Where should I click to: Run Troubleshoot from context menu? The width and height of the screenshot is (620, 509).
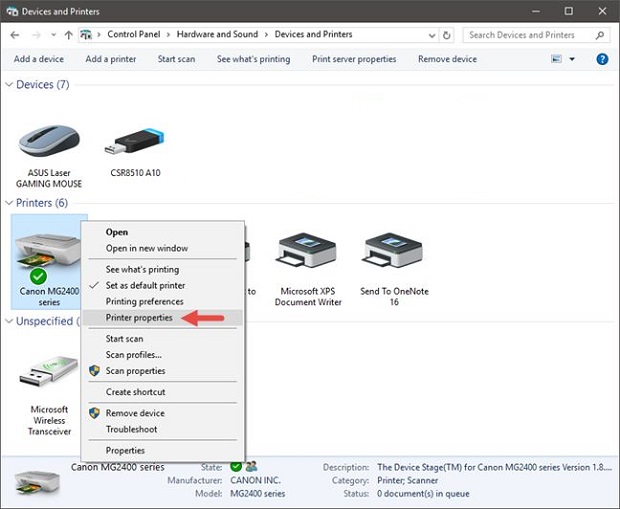click(163, 429)
